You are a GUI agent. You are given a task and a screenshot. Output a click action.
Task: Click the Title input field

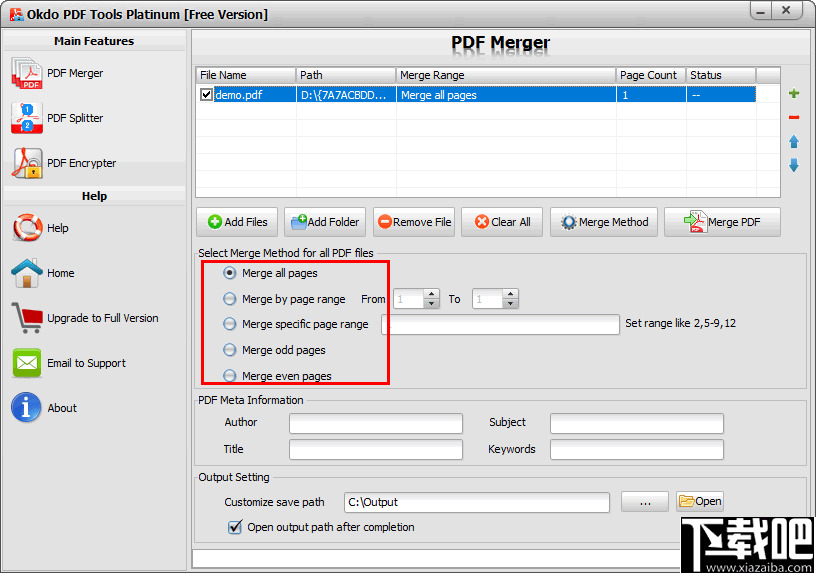376,449
